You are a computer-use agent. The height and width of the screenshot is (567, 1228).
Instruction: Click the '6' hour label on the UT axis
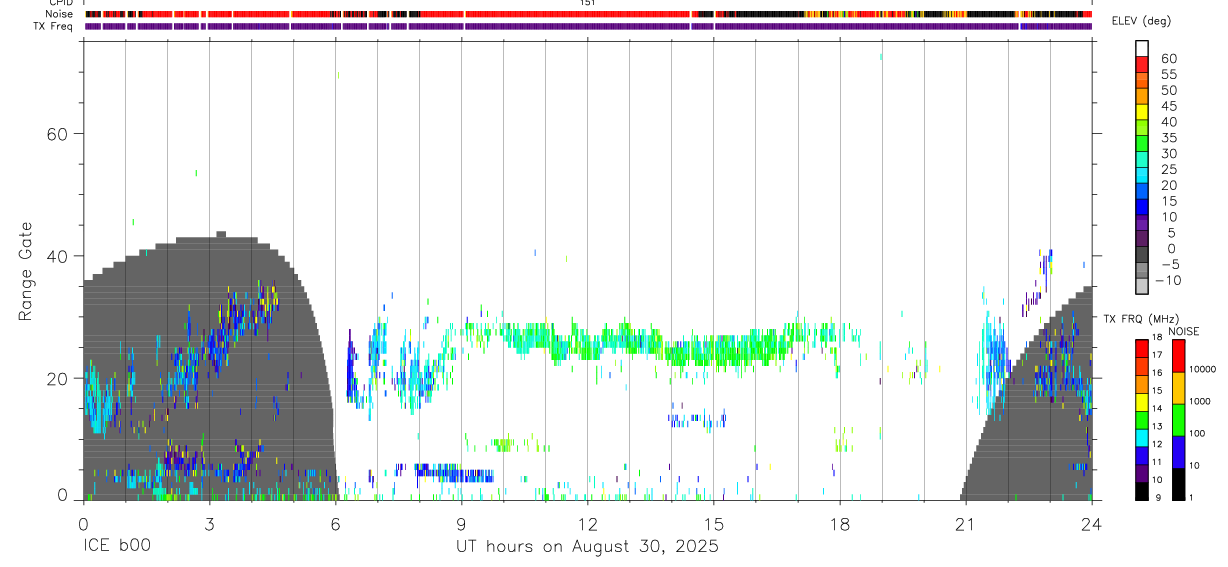pyautogui.click(x=335, y=524)
